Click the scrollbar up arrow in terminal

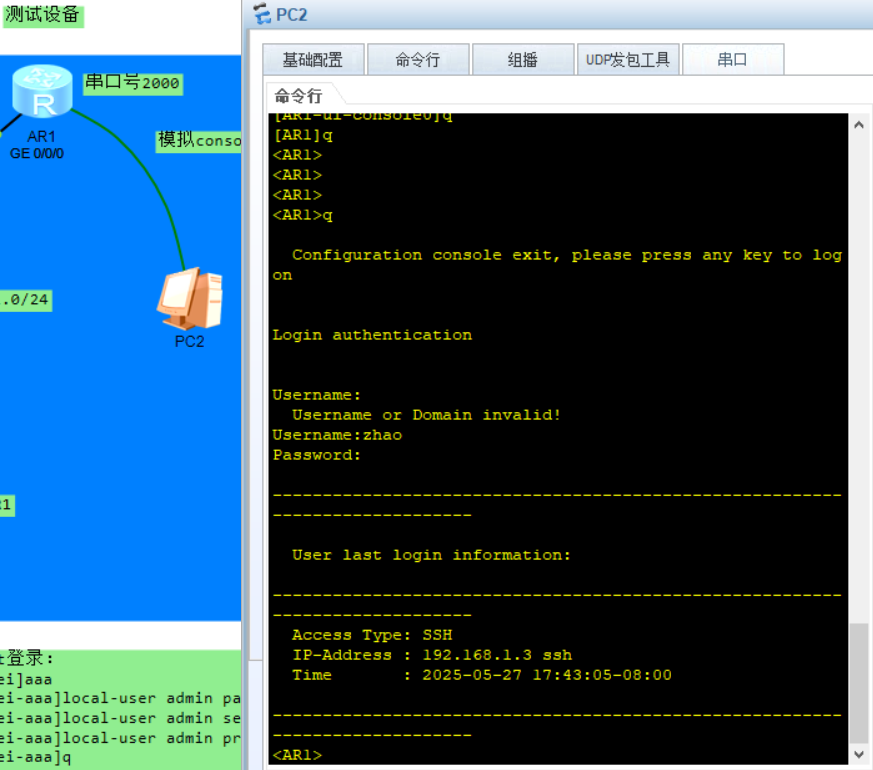pos(858,124)
